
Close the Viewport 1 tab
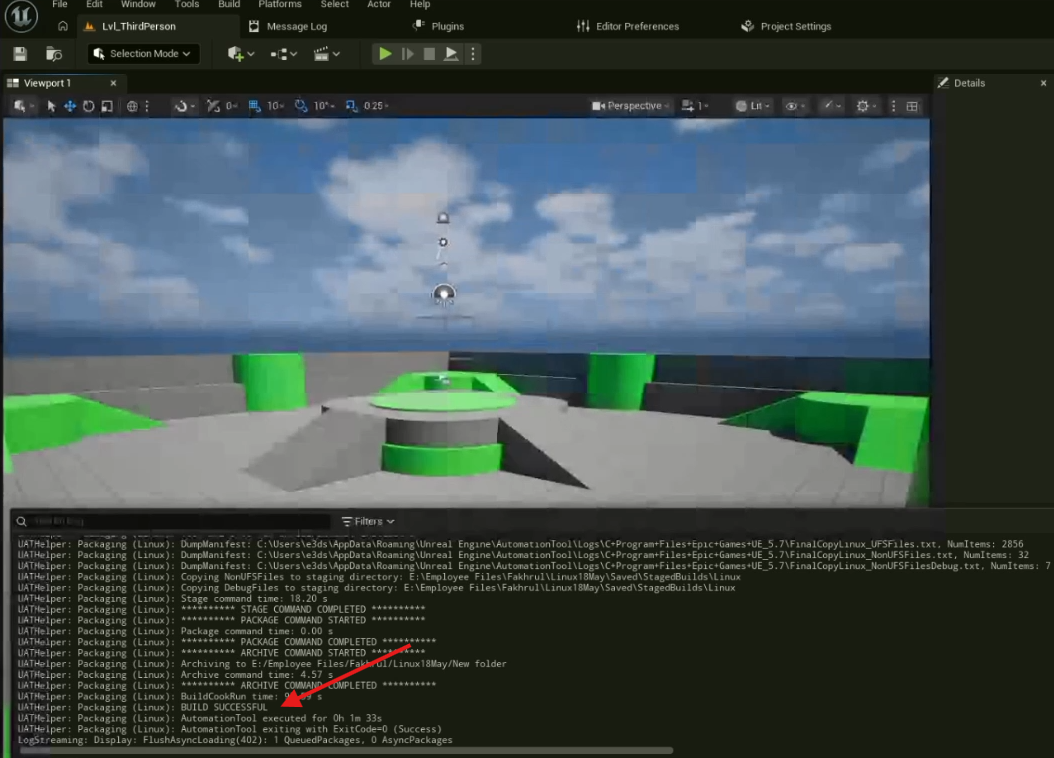(x=113, y=83)
